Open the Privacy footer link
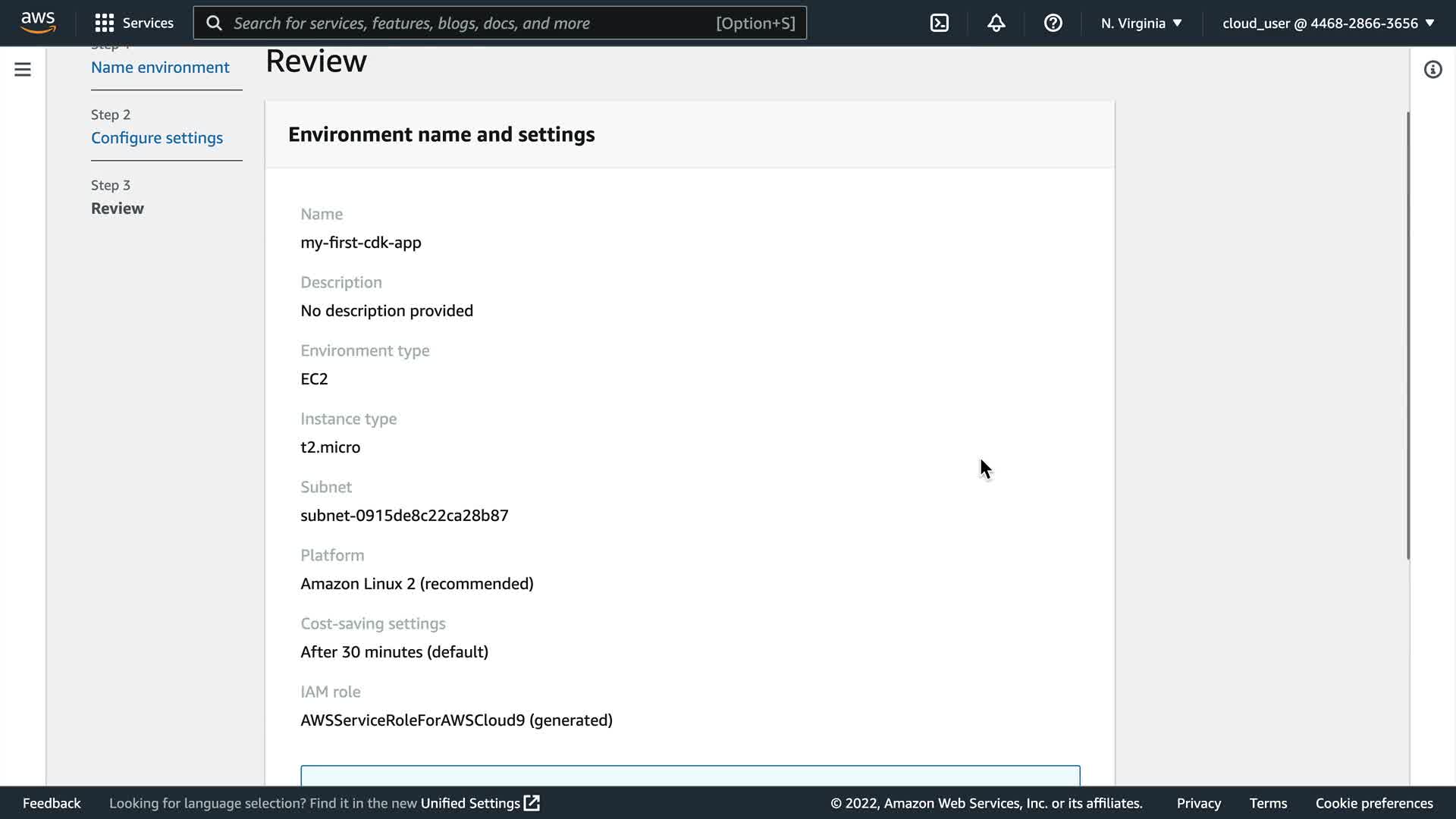Image resolution: width=1456 pixels, height=819 pixels. pos(1198,803)
